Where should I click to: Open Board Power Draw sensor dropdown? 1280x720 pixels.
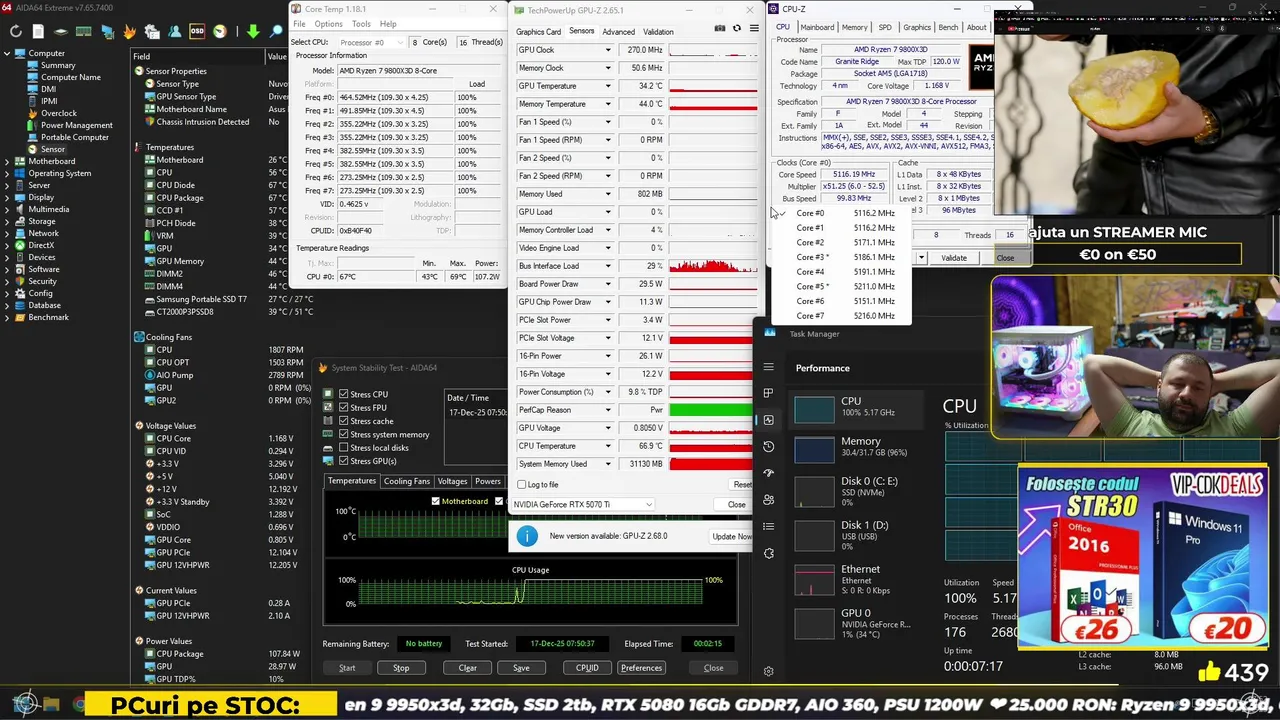click(x=607, y=284)
